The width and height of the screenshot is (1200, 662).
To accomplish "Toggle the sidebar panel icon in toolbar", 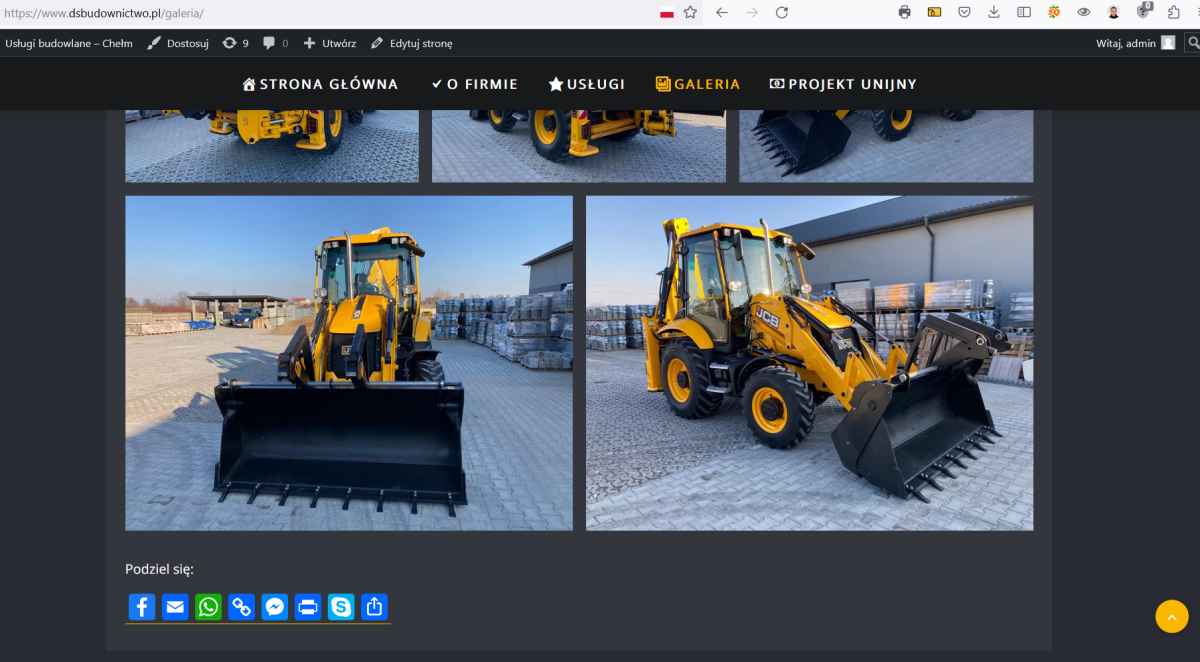I will (1024, 13).
